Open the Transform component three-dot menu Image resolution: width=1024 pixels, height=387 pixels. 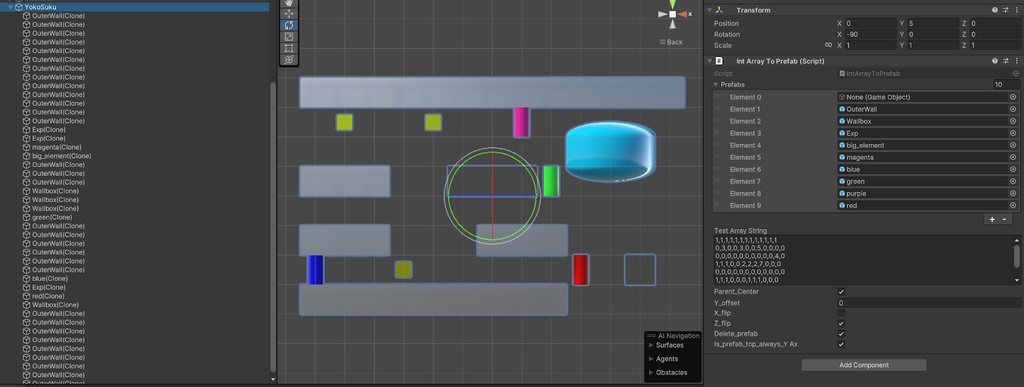click(1016, 10)
